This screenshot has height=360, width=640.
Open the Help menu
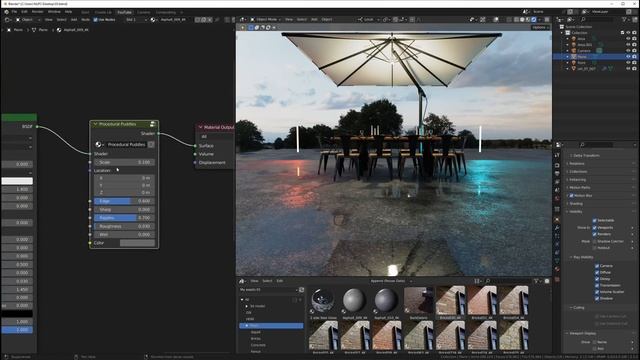click(x=68, y=12)
